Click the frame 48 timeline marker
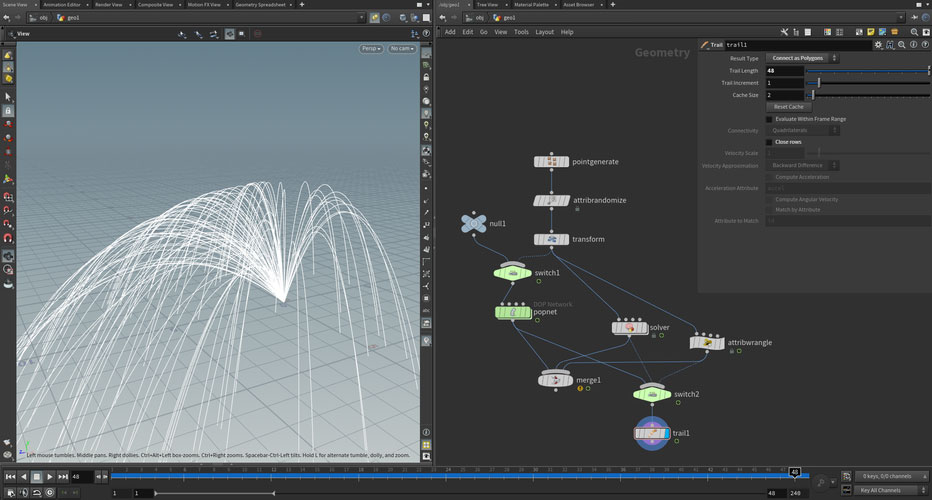The width and height of the screenshot is (932, 500). (x=795, y=472)
